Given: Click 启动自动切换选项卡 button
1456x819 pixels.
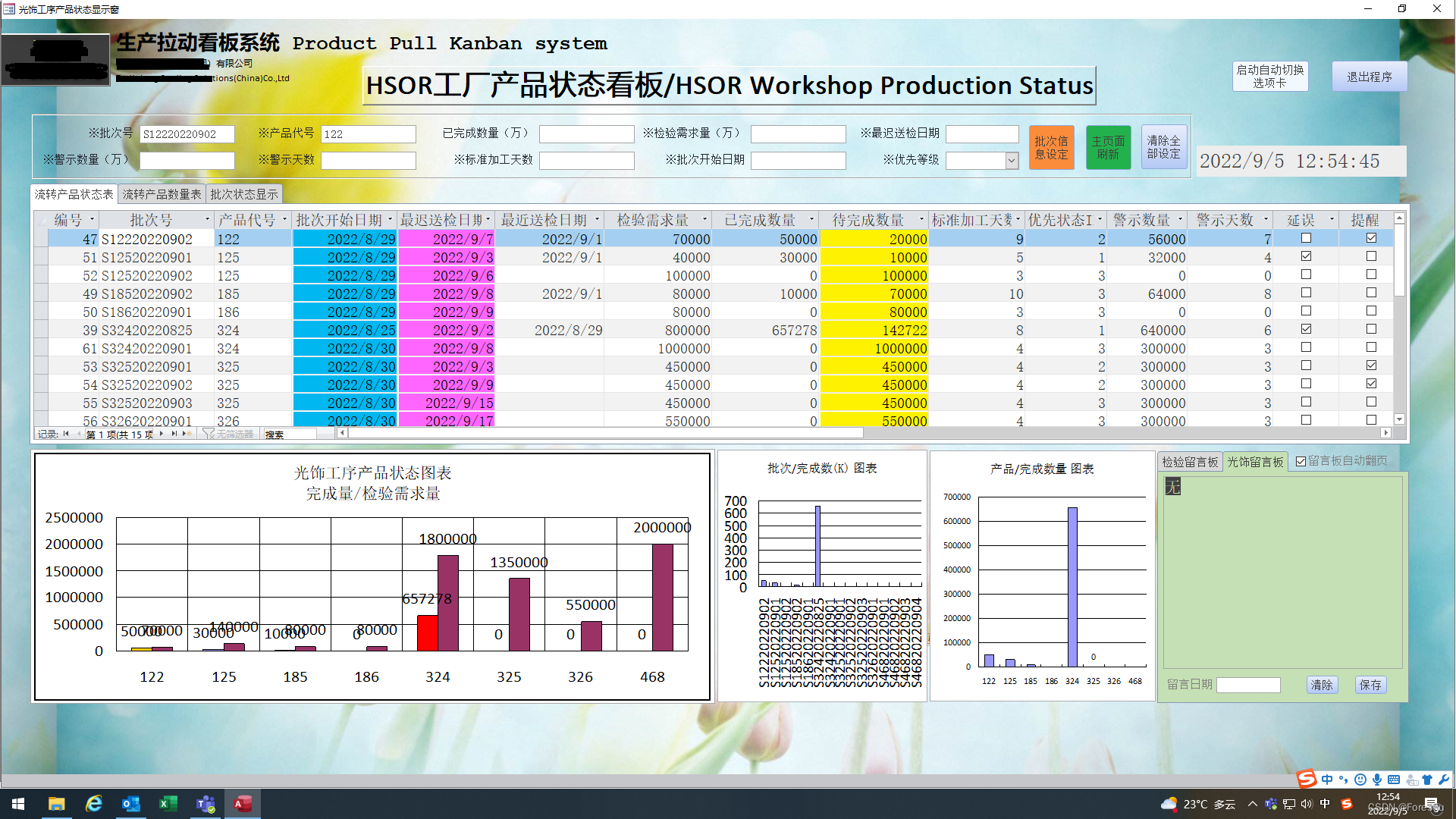Looking at the screenshot, I should (1270, 76).
